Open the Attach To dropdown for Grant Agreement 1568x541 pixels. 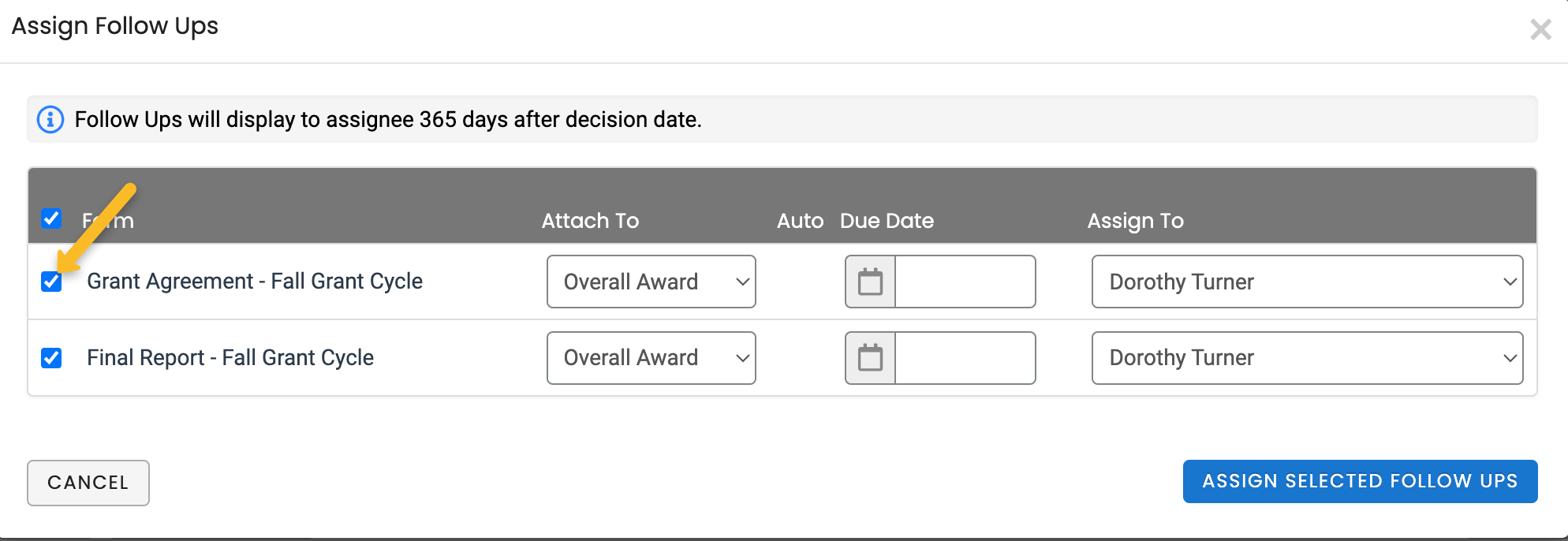(x=651, y=282)
